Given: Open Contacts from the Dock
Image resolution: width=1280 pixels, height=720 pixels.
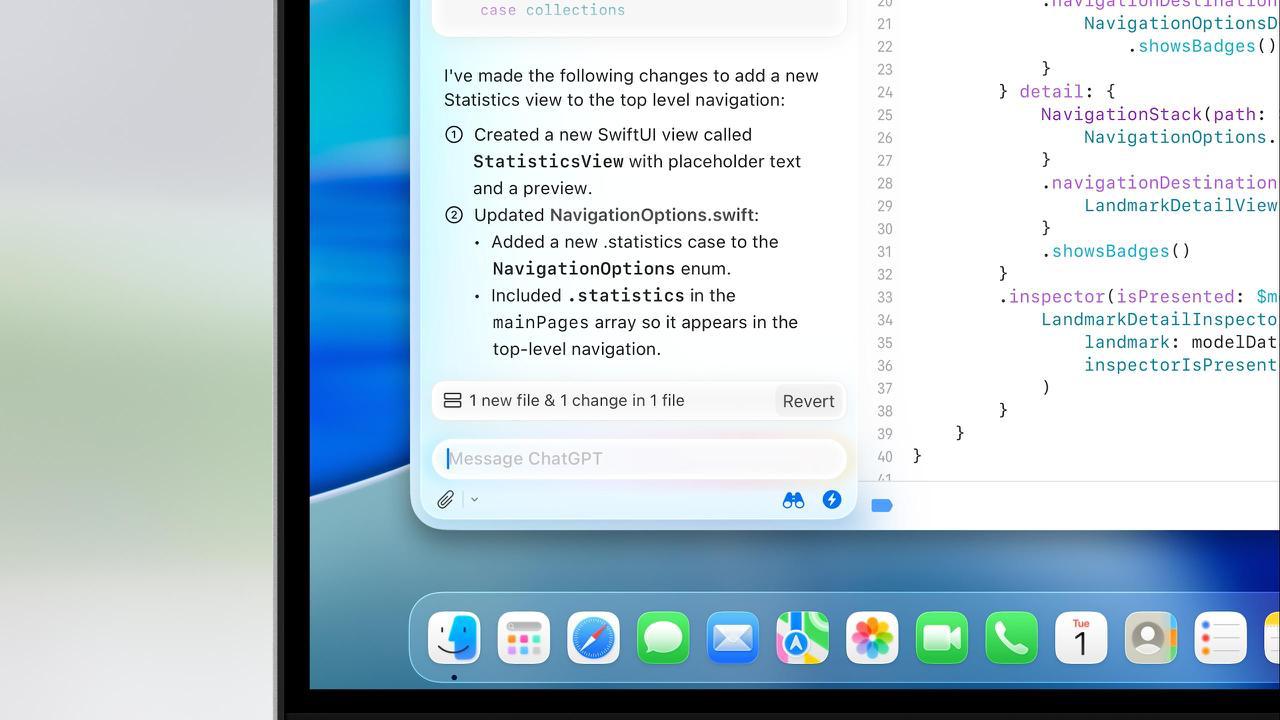Looking at the screenshot, I should point(1151,638).
